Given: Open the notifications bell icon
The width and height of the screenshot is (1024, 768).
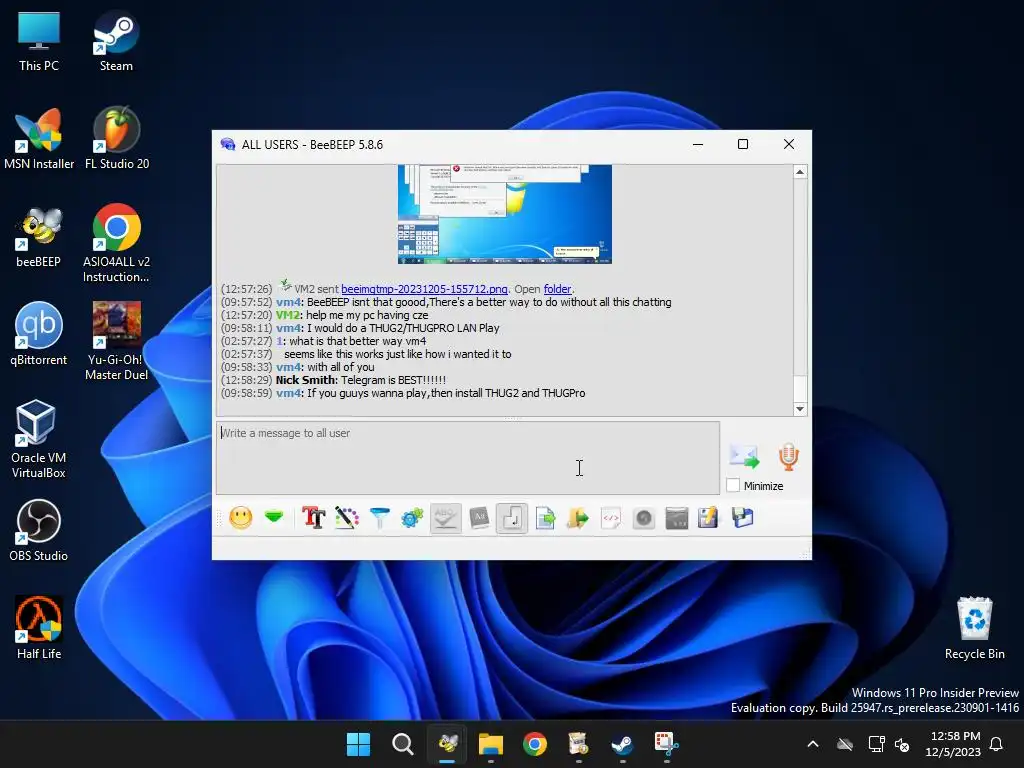Looking at the screenshot, I should (x=997, y=744).
